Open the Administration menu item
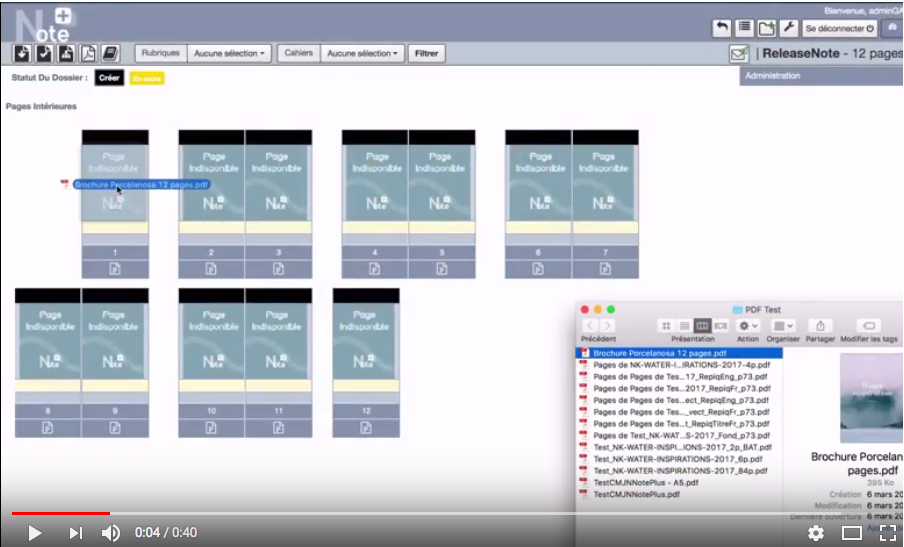This screenshot has height=547, width=904. click(x=772, y=75)
